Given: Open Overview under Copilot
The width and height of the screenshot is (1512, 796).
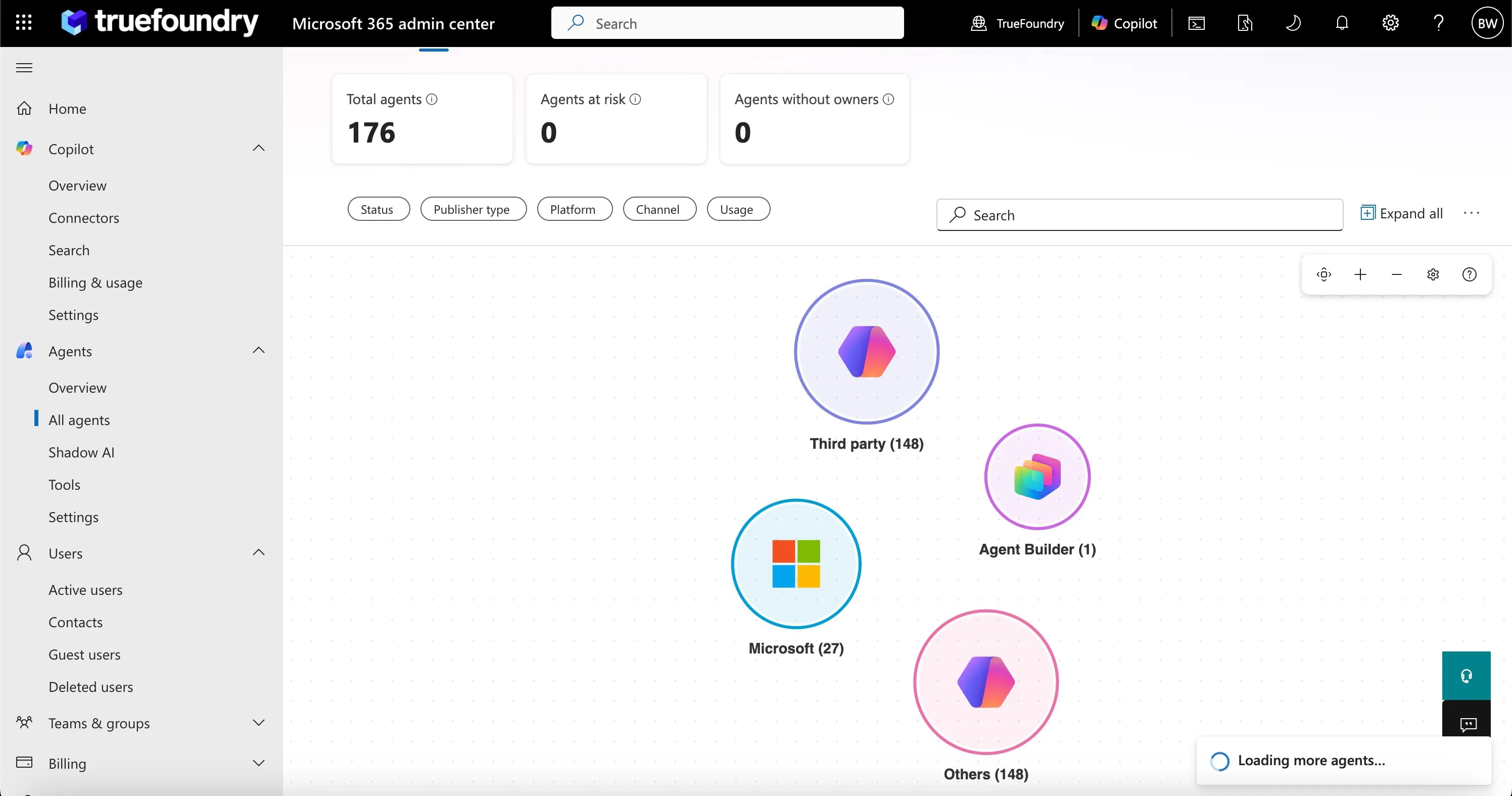Looking at the screenshot, I should pos(77,185).
